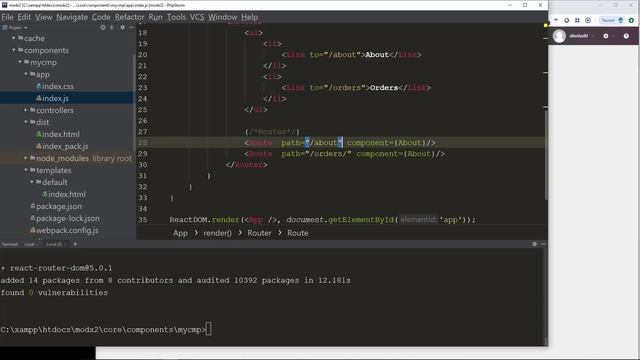The image size is (640, 360).
Task: Click line number 28 in the gutter
Action: click(142, 142)
